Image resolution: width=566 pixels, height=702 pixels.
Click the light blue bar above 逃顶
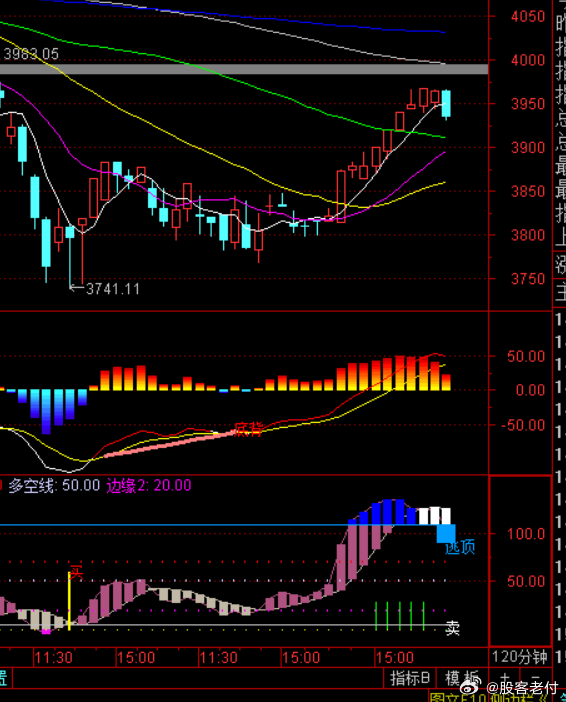[446, 534]
